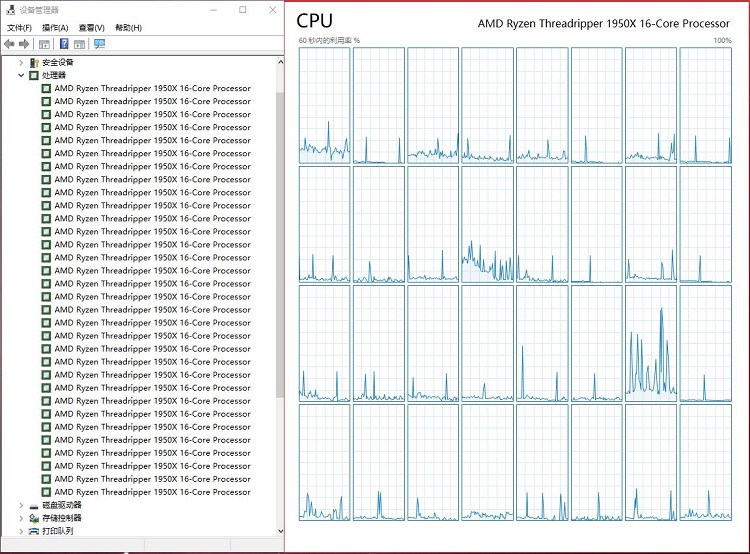
Task: Select the 处理器 category label
Action: point(54,75)
